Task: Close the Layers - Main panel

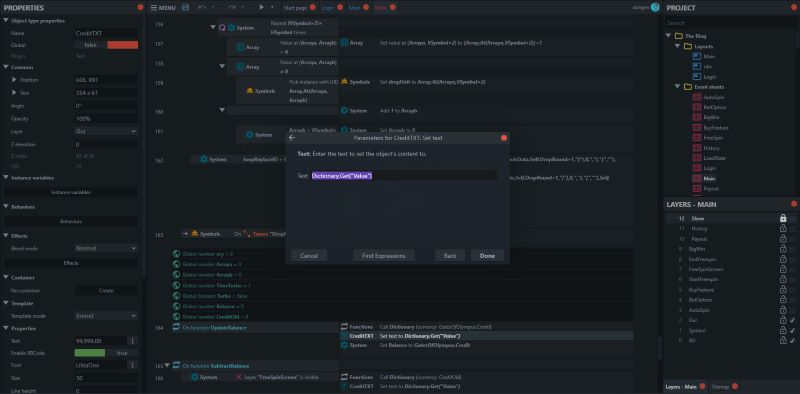Action: (x=794, y=204)
